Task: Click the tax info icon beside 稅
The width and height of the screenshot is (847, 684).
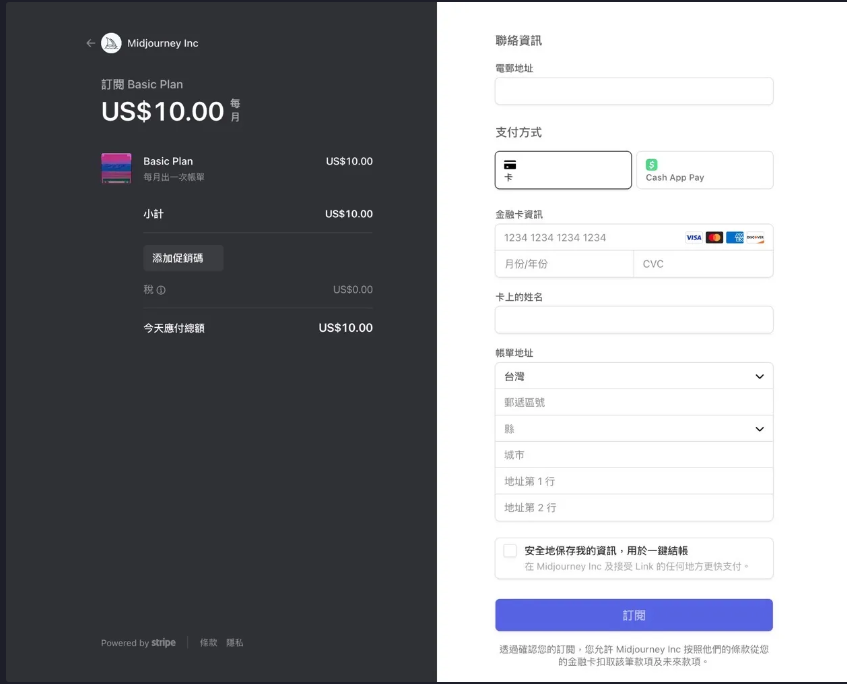Action: [161, 290]
